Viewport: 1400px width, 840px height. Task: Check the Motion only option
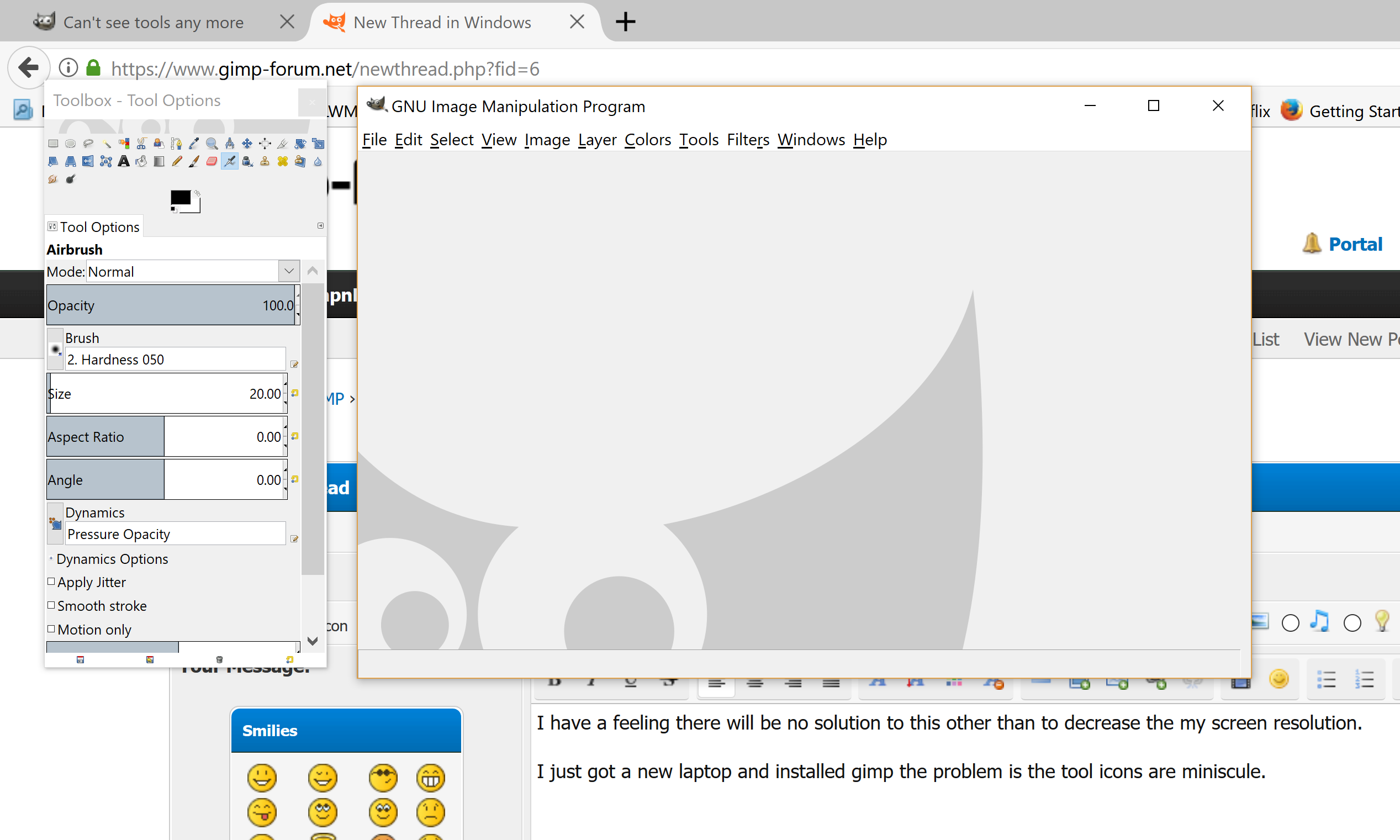(51, 629)
